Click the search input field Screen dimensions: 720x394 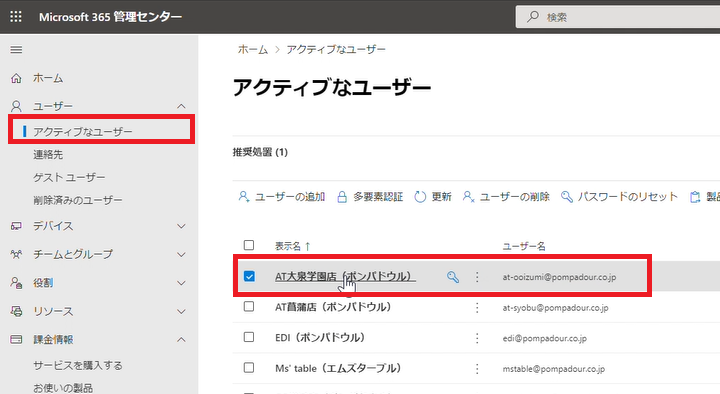pyautogui.click(x=618, y=17)
